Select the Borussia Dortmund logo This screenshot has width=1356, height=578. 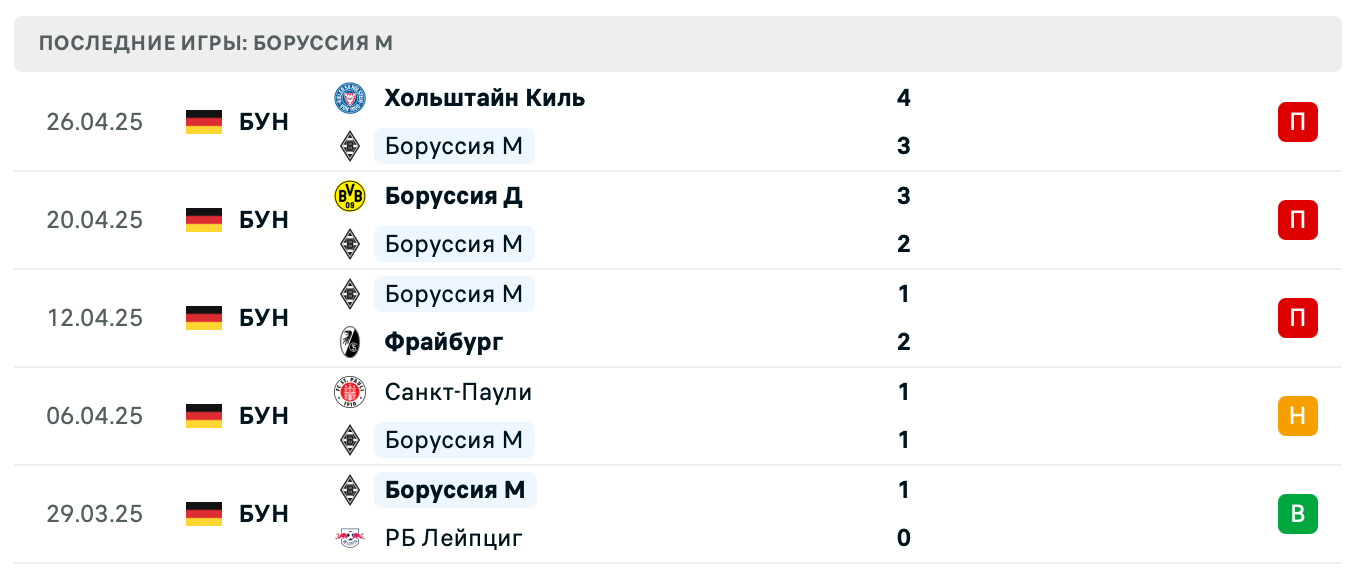[351, 196]
